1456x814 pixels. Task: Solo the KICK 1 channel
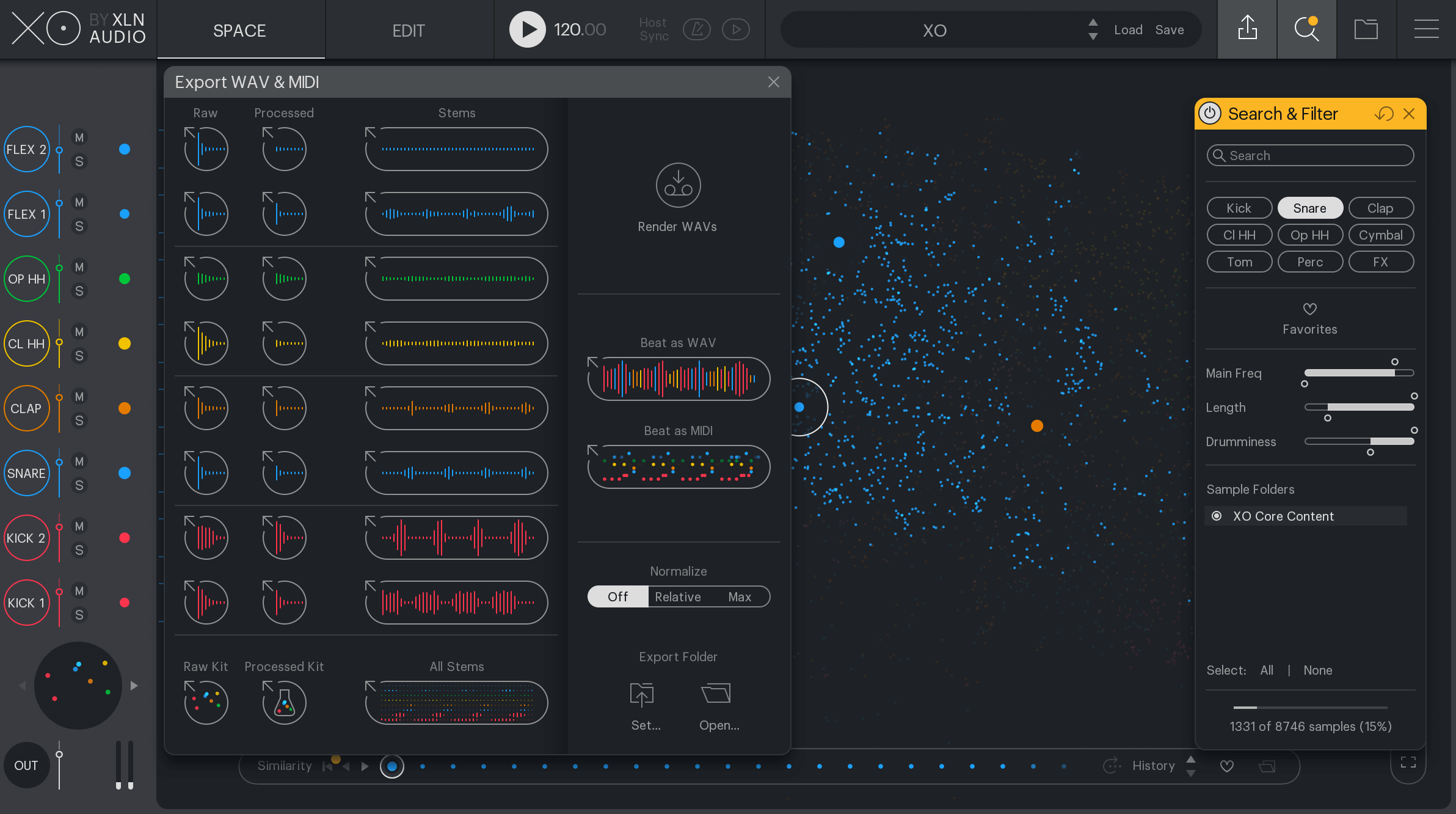[x=79, y=615]
